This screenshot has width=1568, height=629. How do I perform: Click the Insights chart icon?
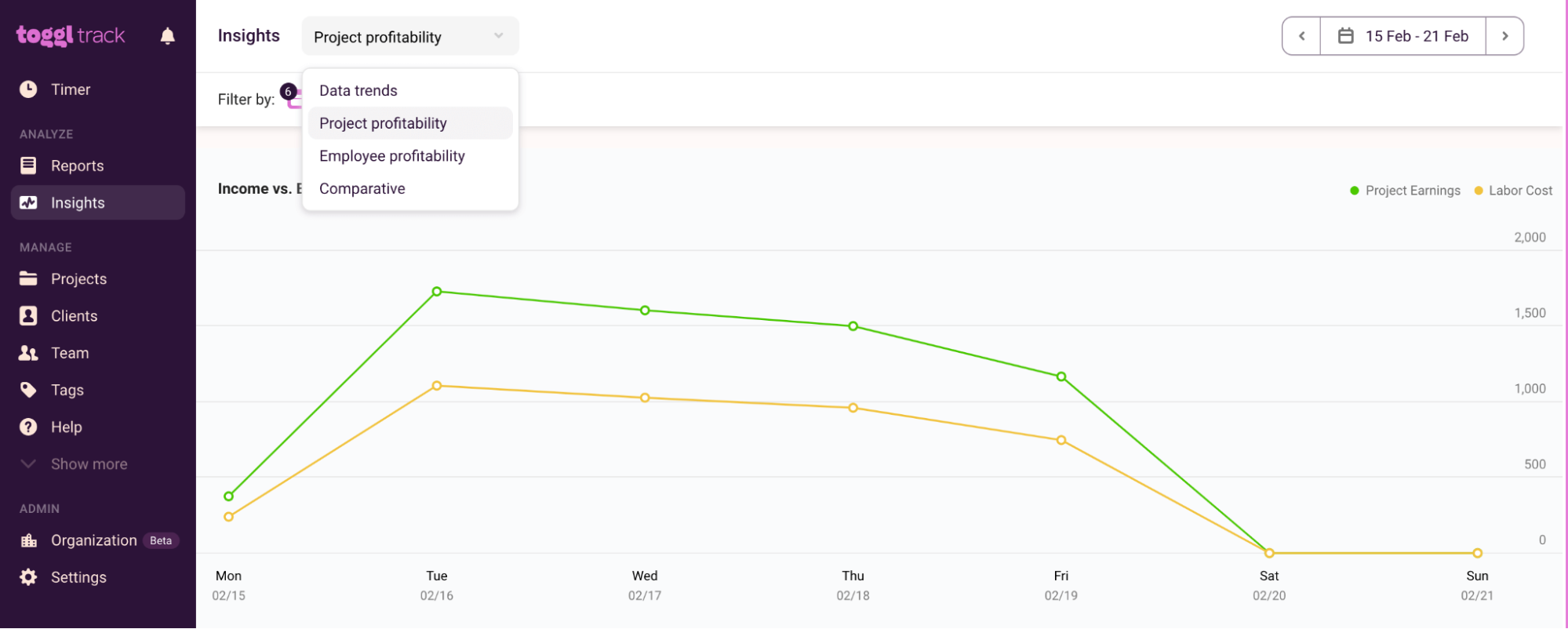(x=28, y=202)
